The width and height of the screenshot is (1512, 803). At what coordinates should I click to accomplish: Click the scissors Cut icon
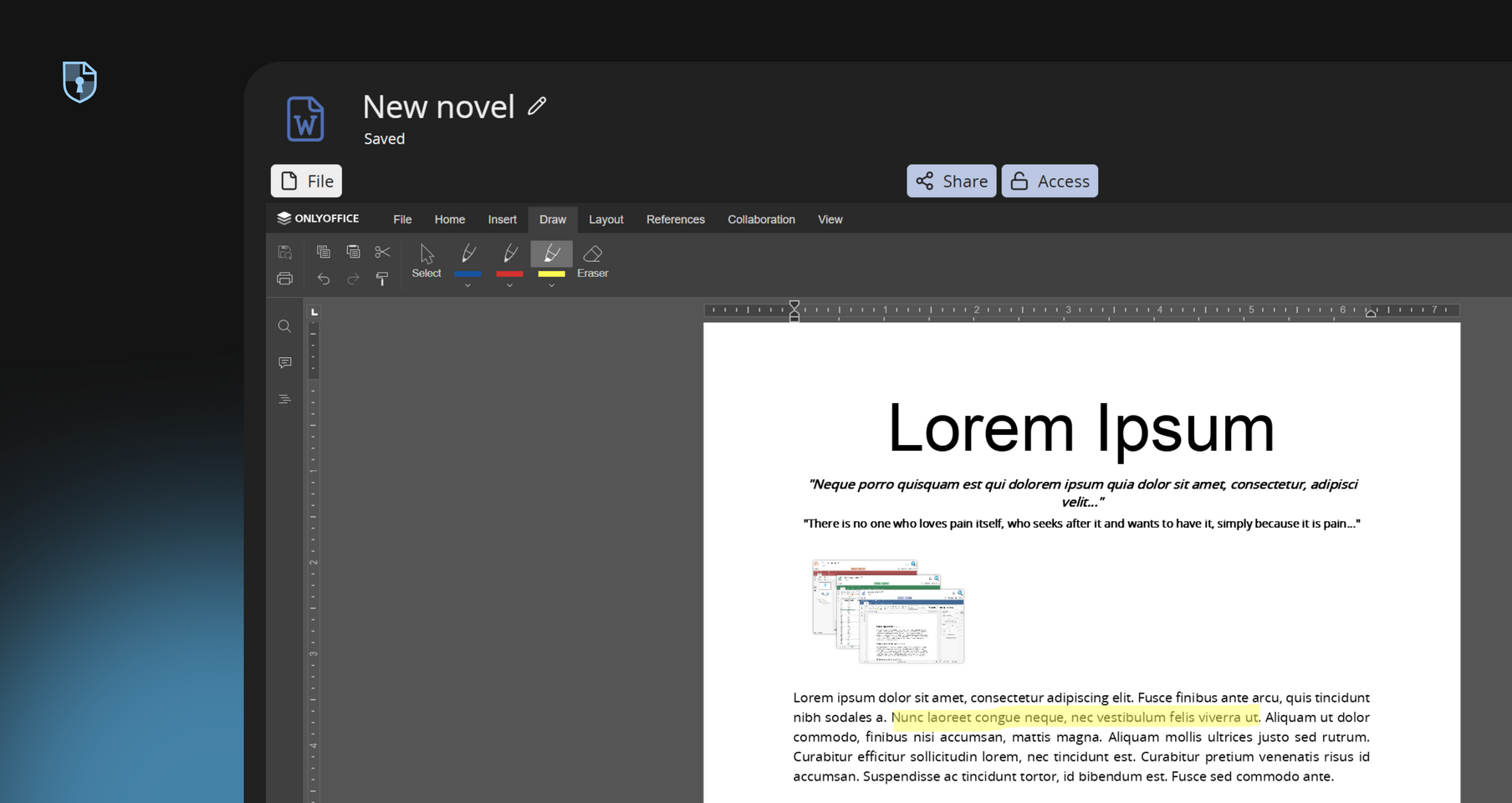click(382, 252)
